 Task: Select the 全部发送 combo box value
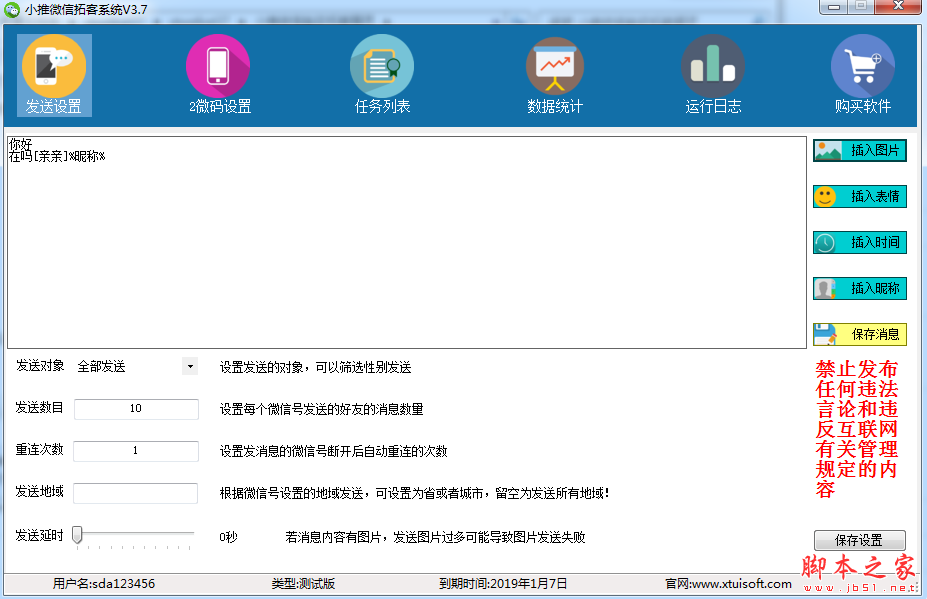(x=102, y=367)
